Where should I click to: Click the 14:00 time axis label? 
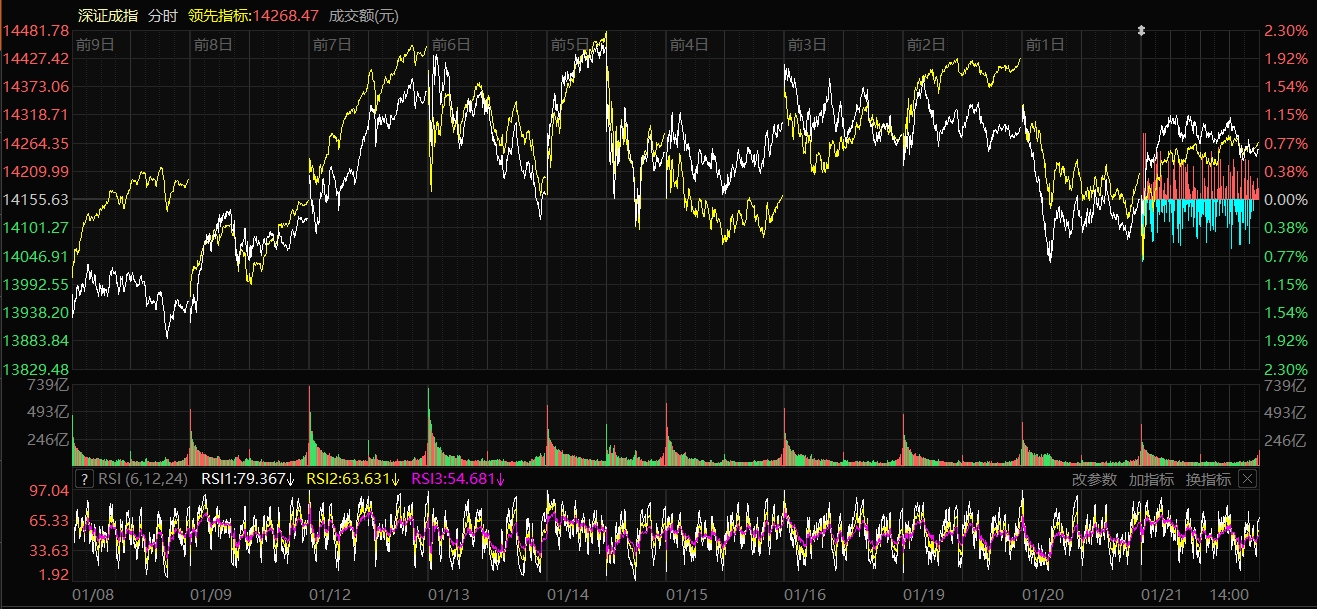click(x=1230, y=595)
